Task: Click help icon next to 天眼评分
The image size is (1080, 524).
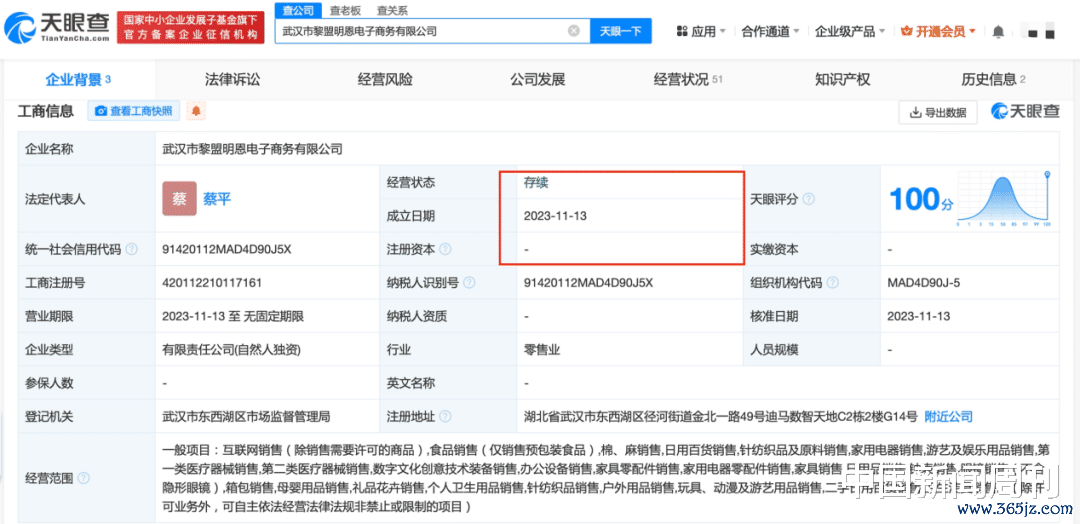Action: point(807,199)
